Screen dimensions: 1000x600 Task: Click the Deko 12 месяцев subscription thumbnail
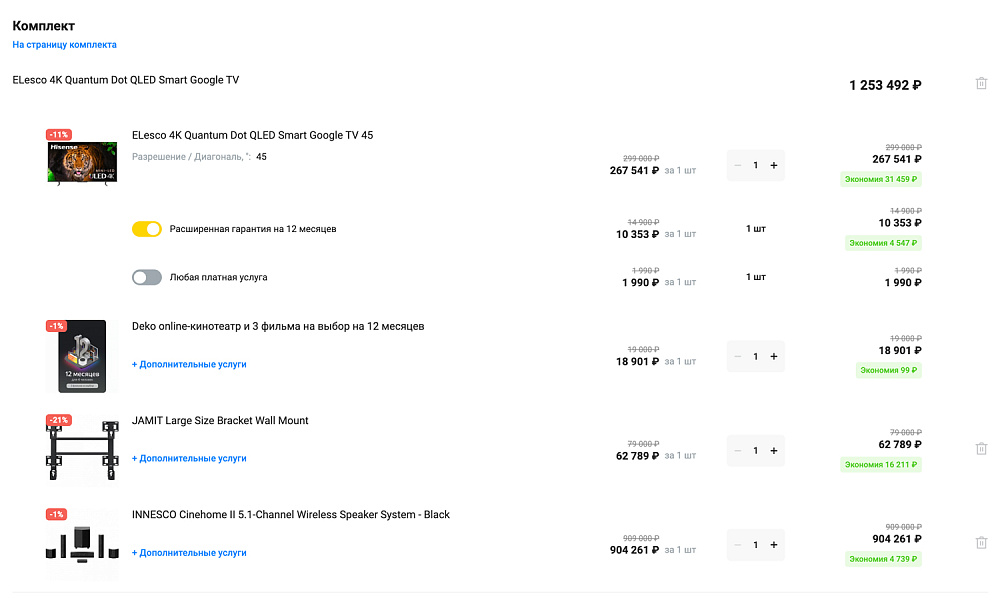tap(82, 357)
